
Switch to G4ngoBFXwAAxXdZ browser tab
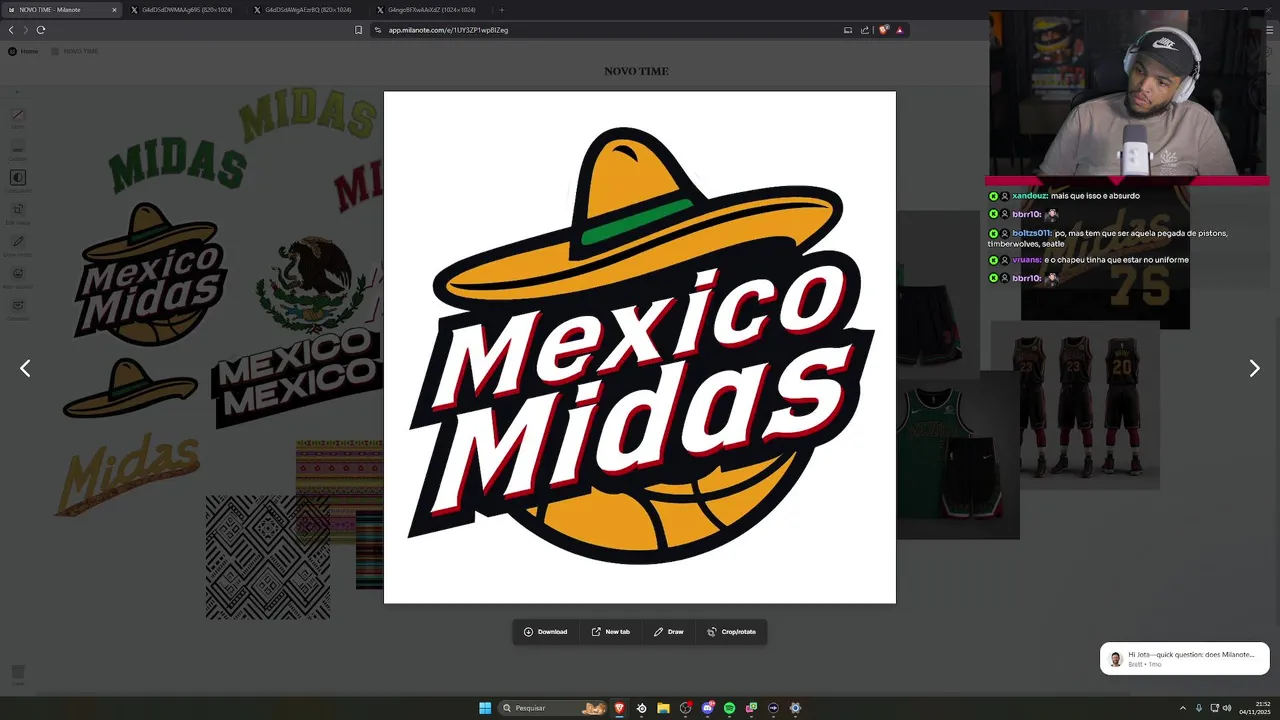(x=430, y=10)
